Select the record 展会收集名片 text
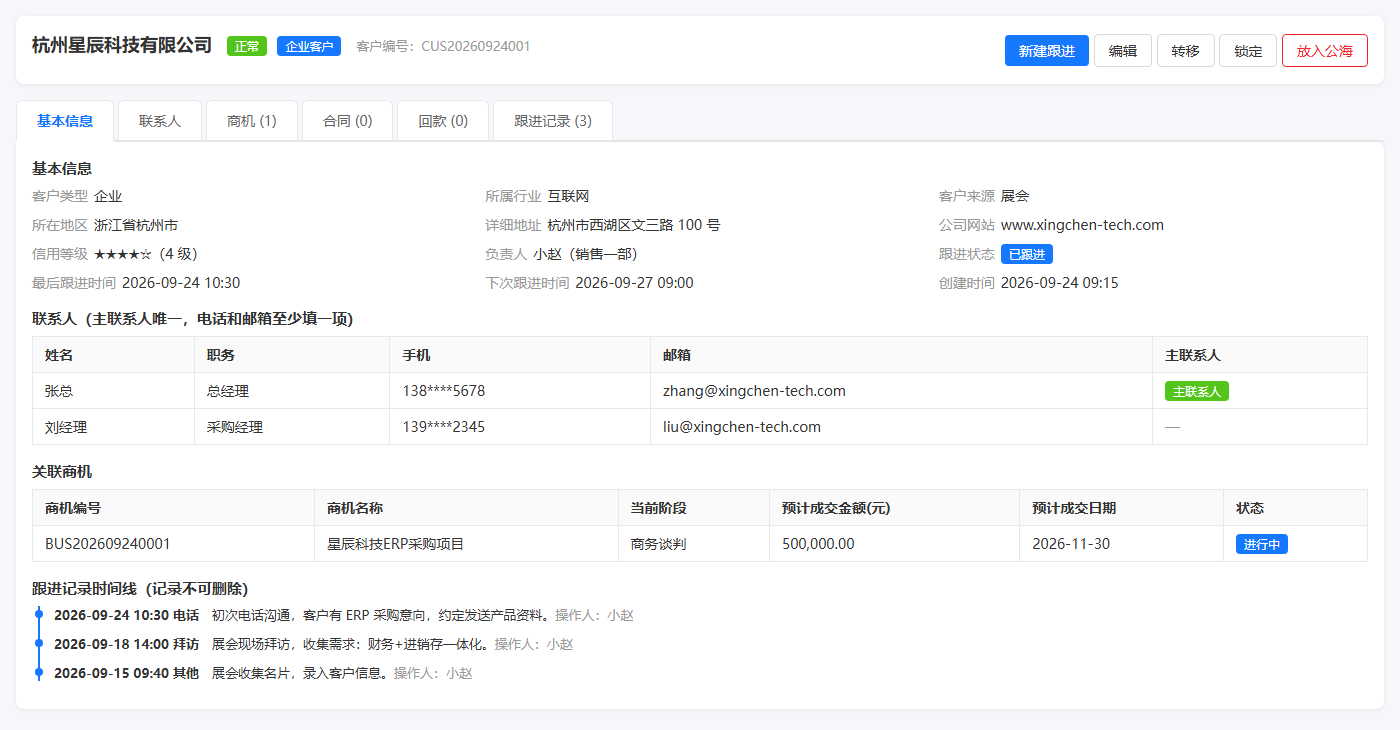The image size is (1400, 730). (253, 673)
